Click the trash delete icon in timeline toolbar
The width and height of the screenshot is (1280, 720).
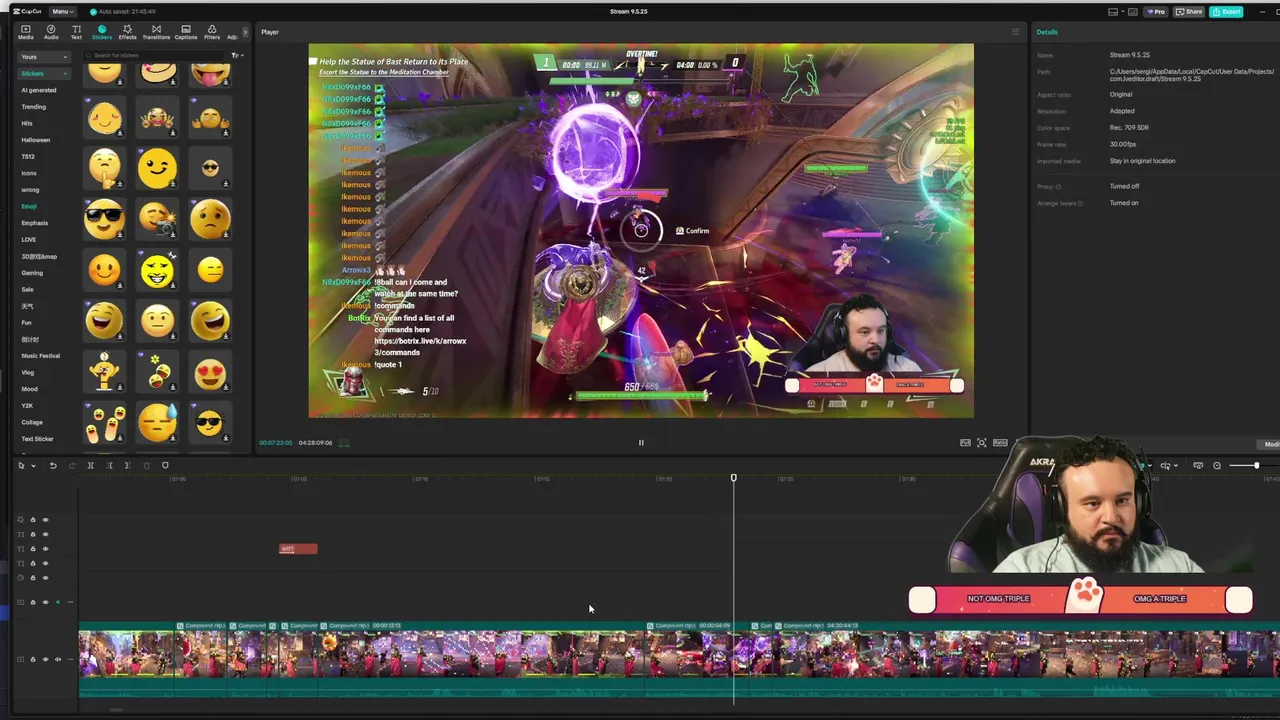[147, 465]
